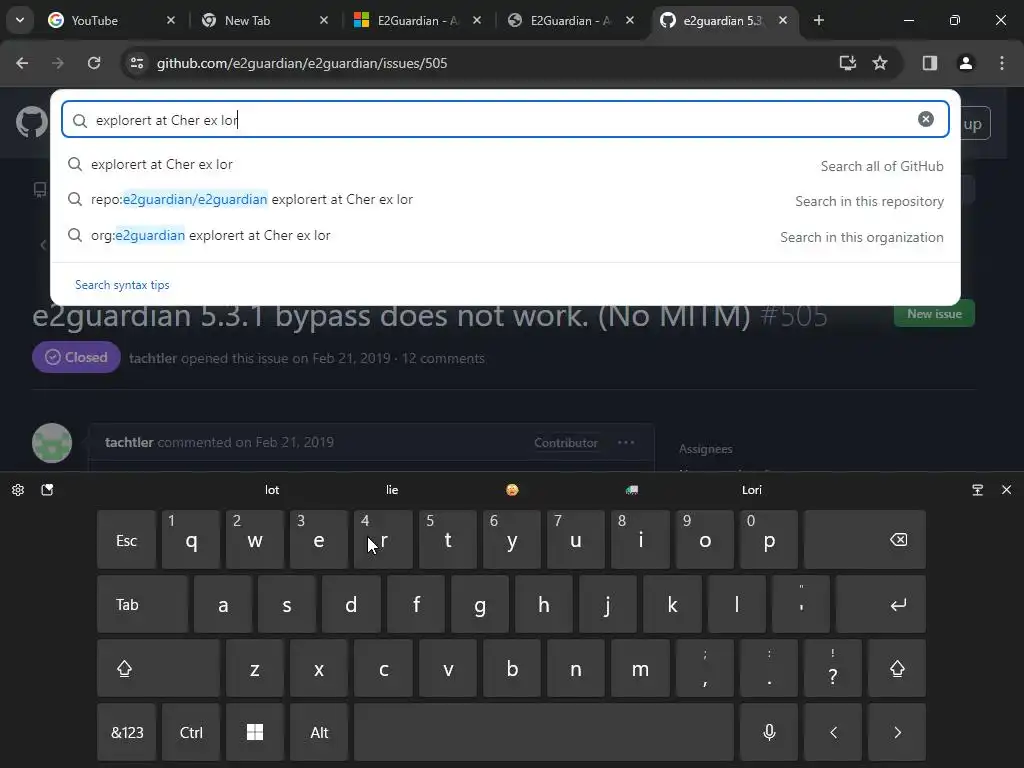The image size is (1024, 768).
Task: Clear the GitHub search text
Action: (x=925, y=119)
